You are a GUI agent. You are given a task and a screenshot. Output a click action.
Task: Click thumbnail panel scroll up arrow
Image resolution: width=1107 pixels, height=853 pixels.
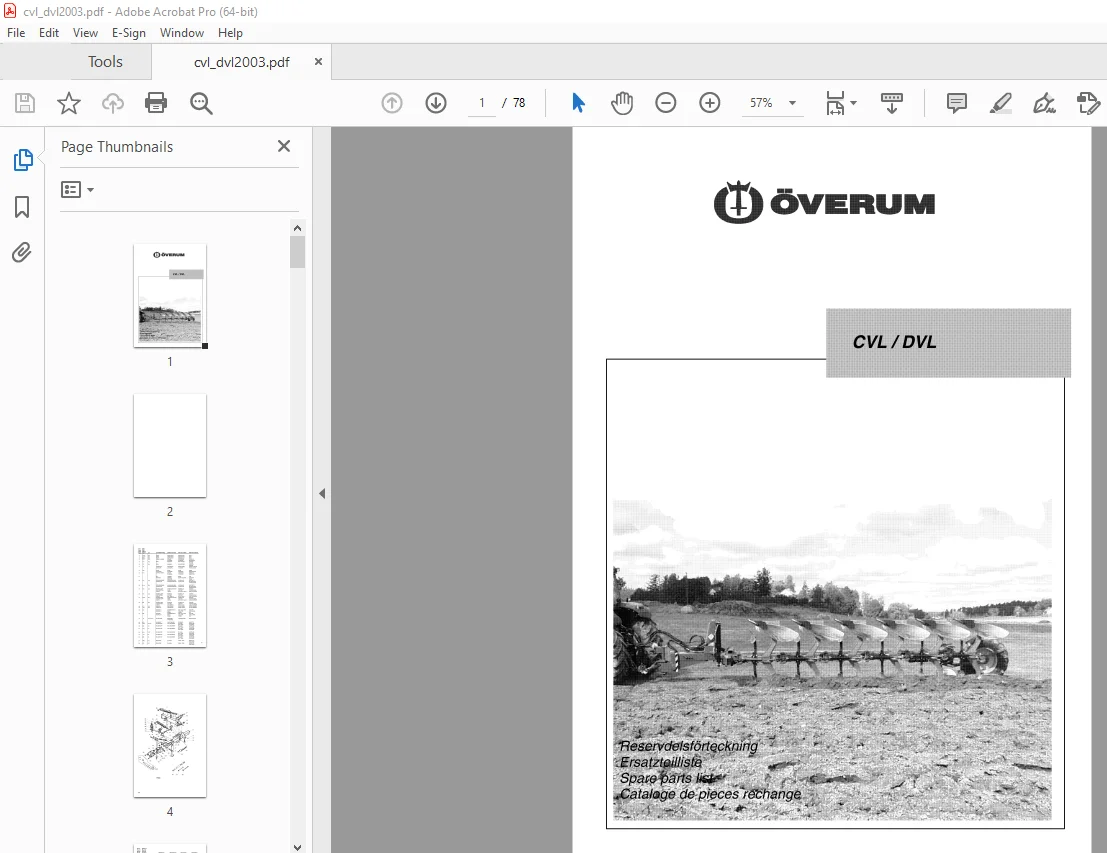tap(297, 228)
